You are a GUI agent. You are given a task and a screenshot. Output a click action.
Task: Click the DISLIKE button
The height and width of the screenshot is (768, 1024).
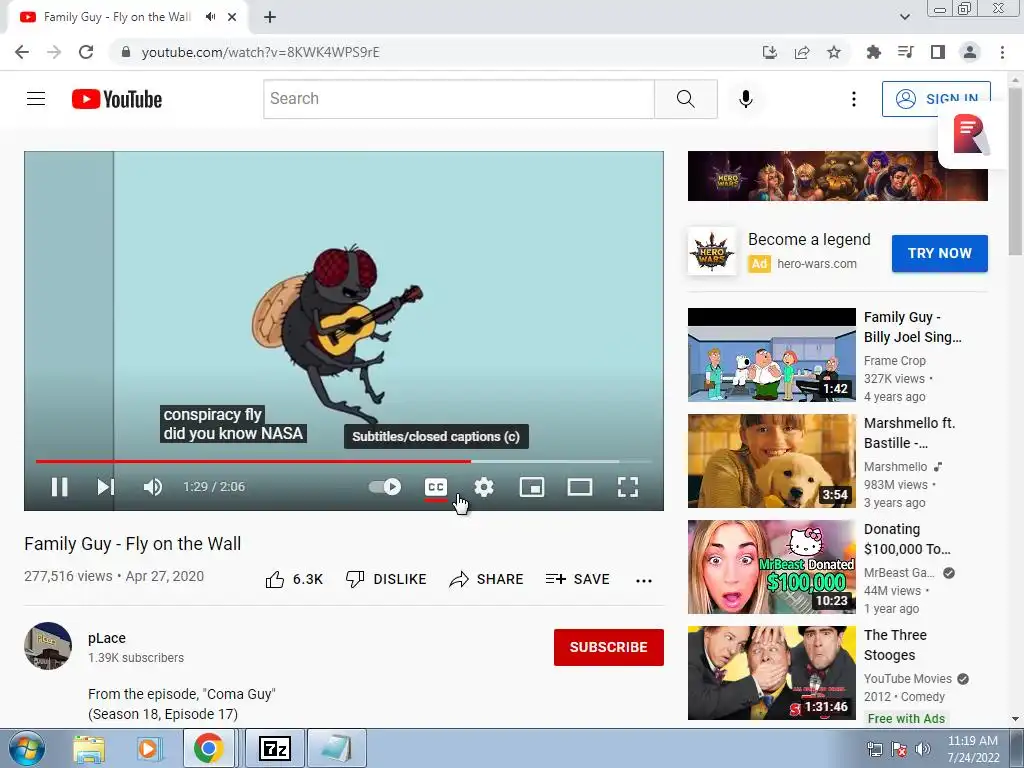point(386,579)
